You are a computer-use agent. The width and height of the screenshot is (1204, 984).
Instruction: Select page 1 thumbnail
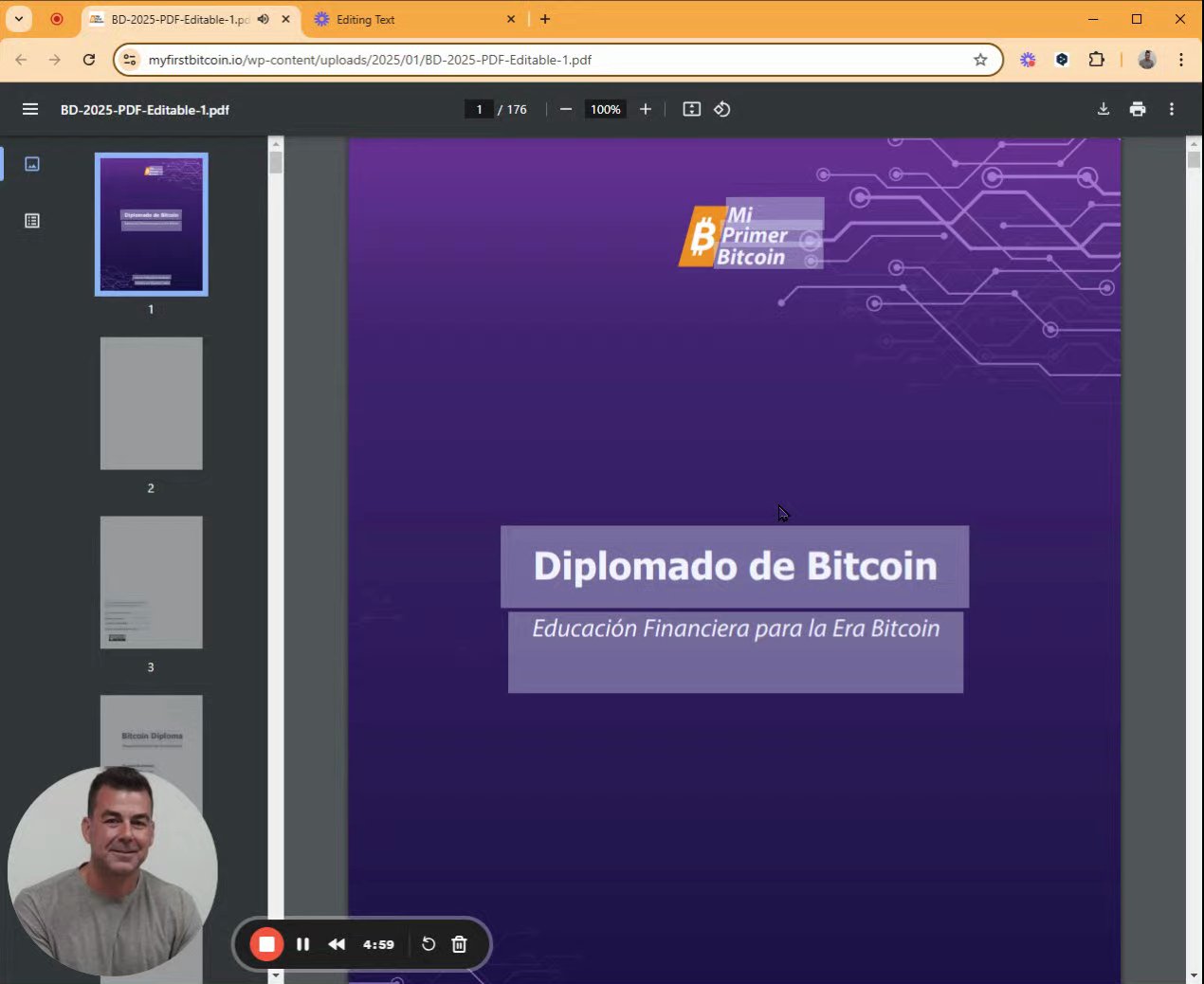click(x=152, y=225)
